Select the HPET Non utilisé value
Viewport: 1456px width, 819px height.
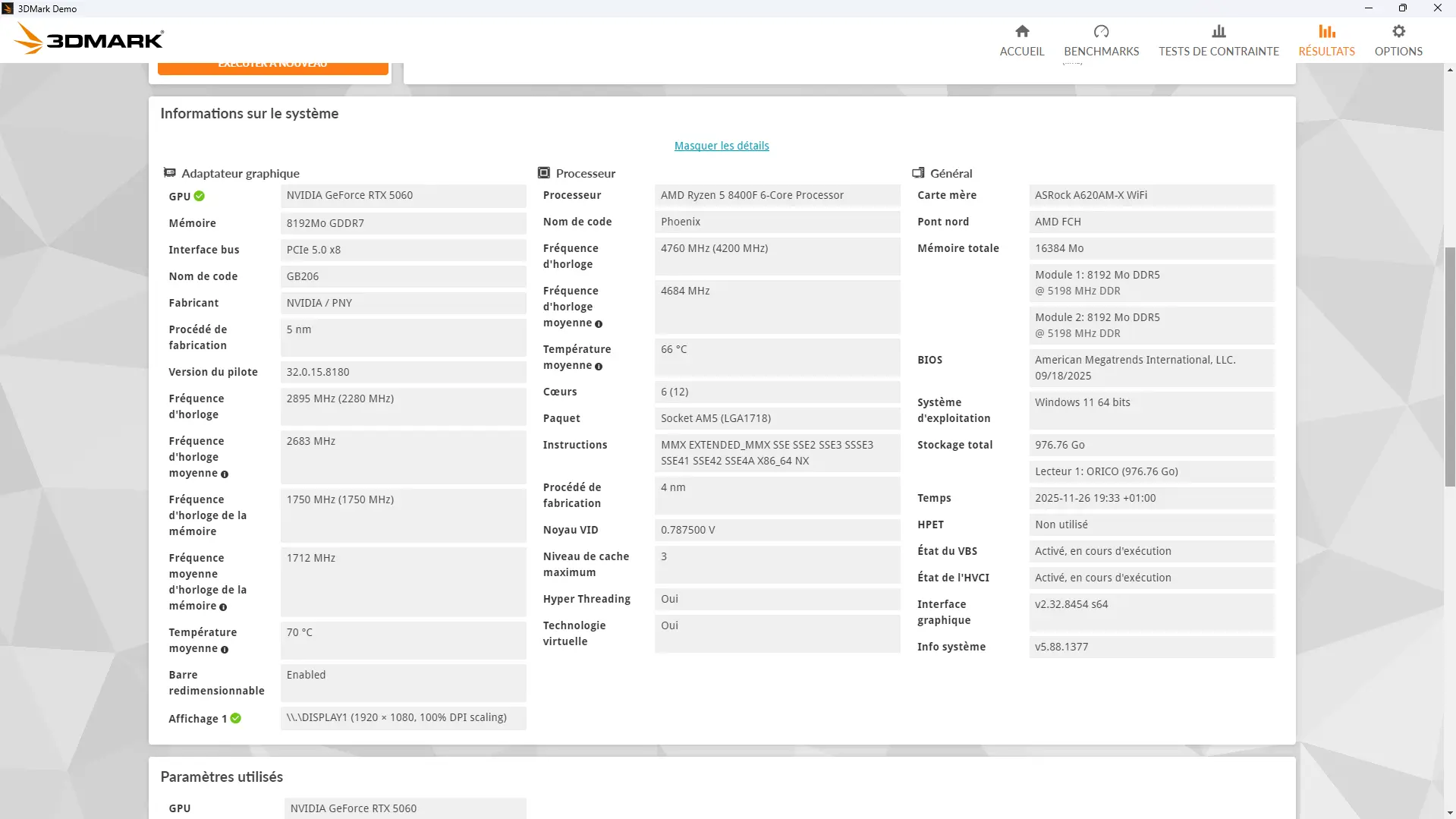[x=1152, y=524]
